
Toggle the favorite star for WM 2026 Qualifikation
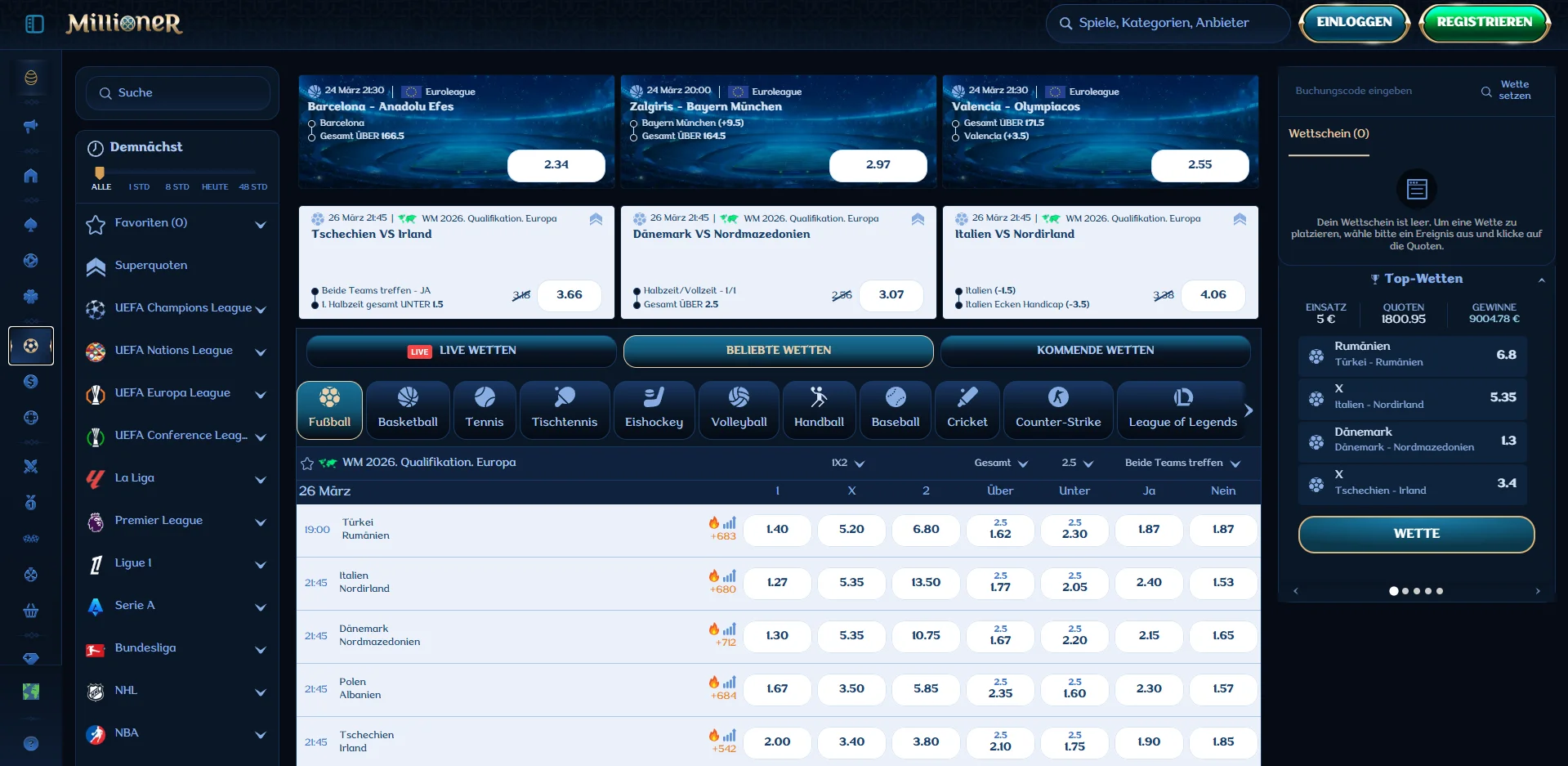coord(306,463)
